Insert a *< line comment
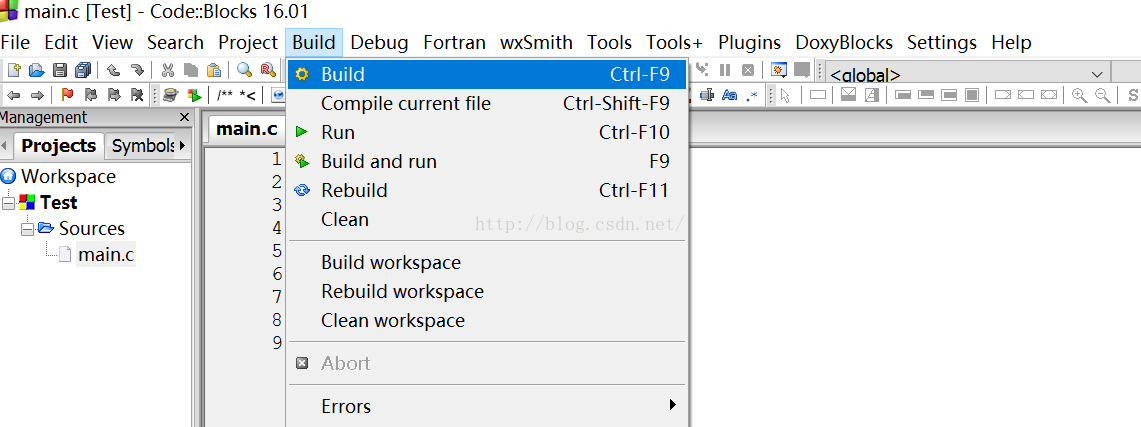Viewport: 1141px width, 427px height. coord(247,95)
